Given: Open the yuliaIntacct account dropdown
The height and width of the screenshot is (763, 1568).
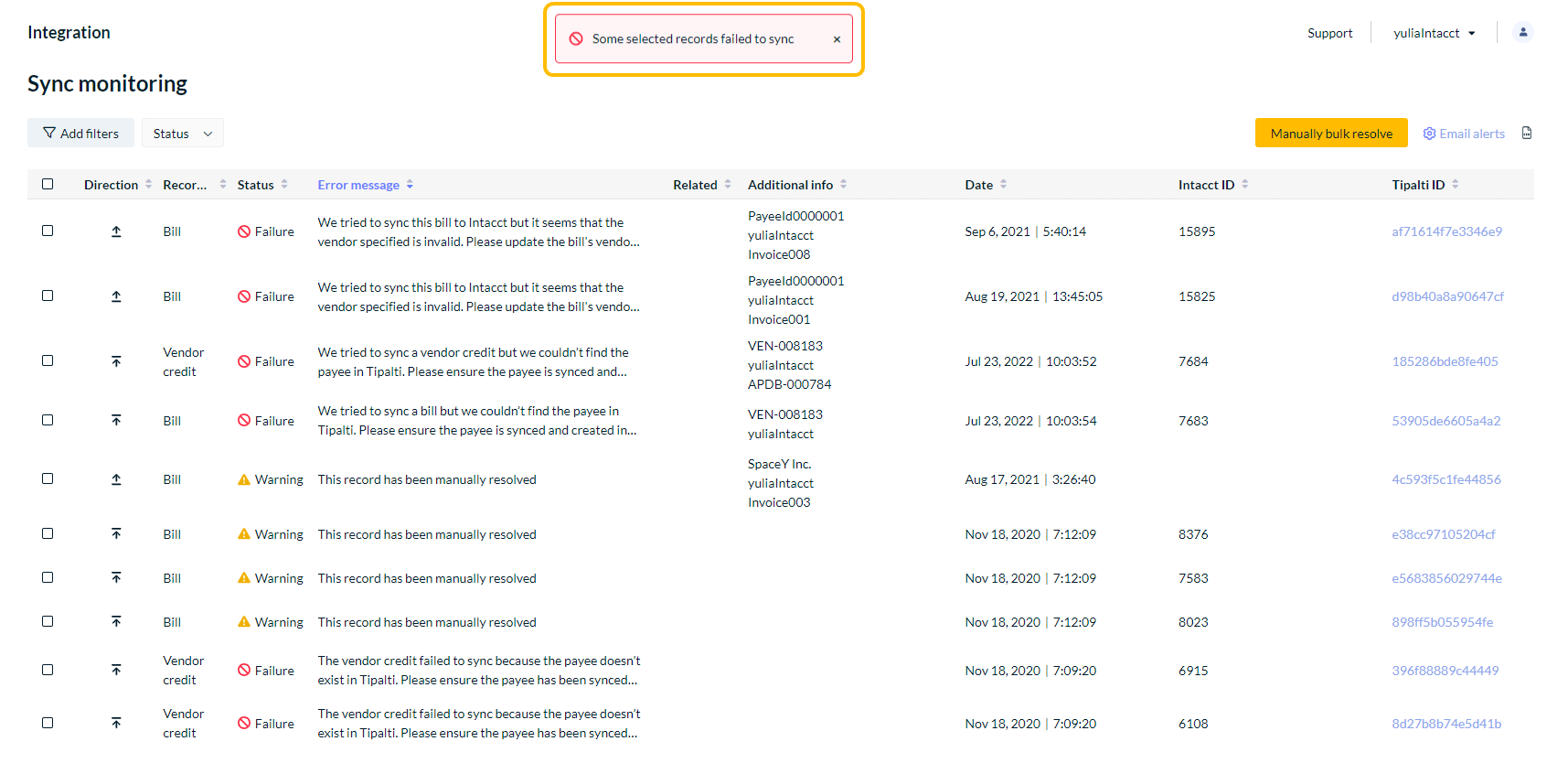Looking at the screenshot, I should tap(1434, 33).
